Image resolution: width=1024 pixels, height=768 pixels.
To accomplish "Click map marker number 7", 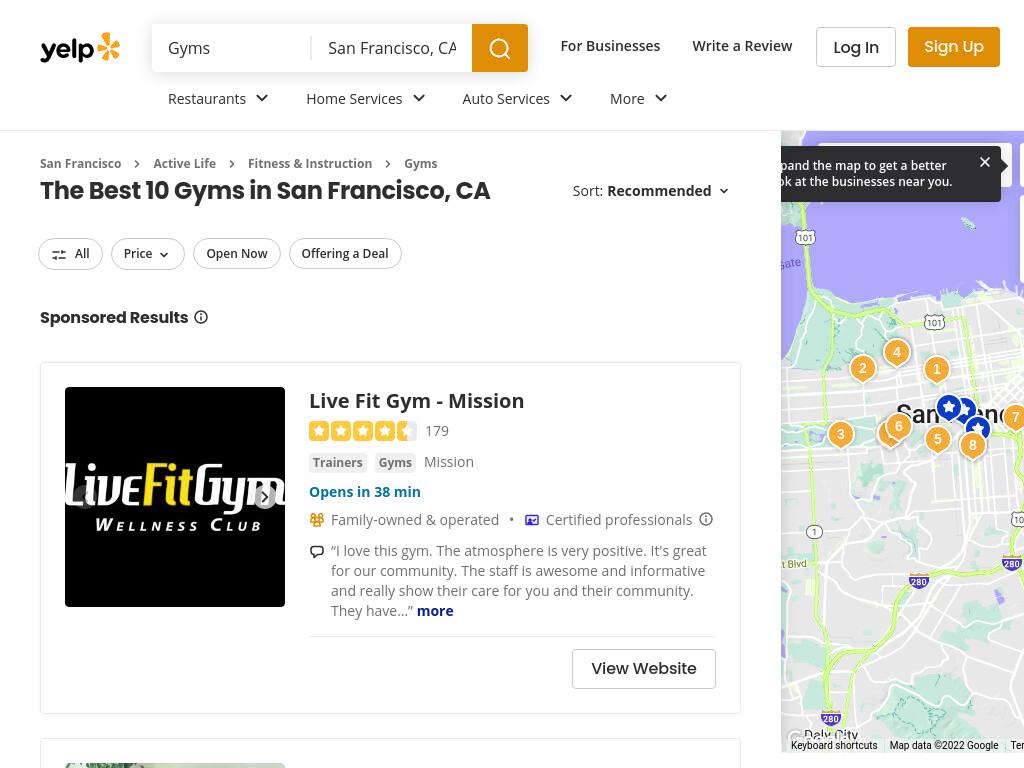I will 1014,417.
